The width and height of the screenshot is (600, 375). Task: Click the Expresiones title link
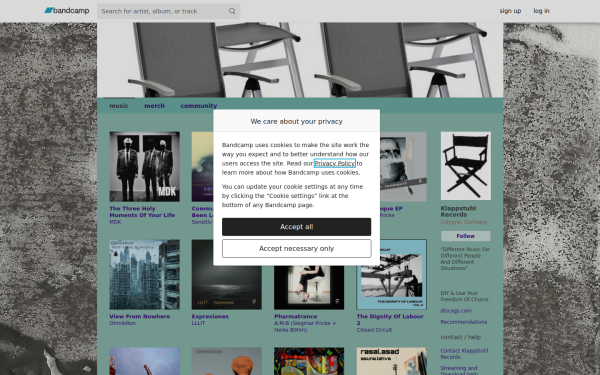tap(210, 316)
